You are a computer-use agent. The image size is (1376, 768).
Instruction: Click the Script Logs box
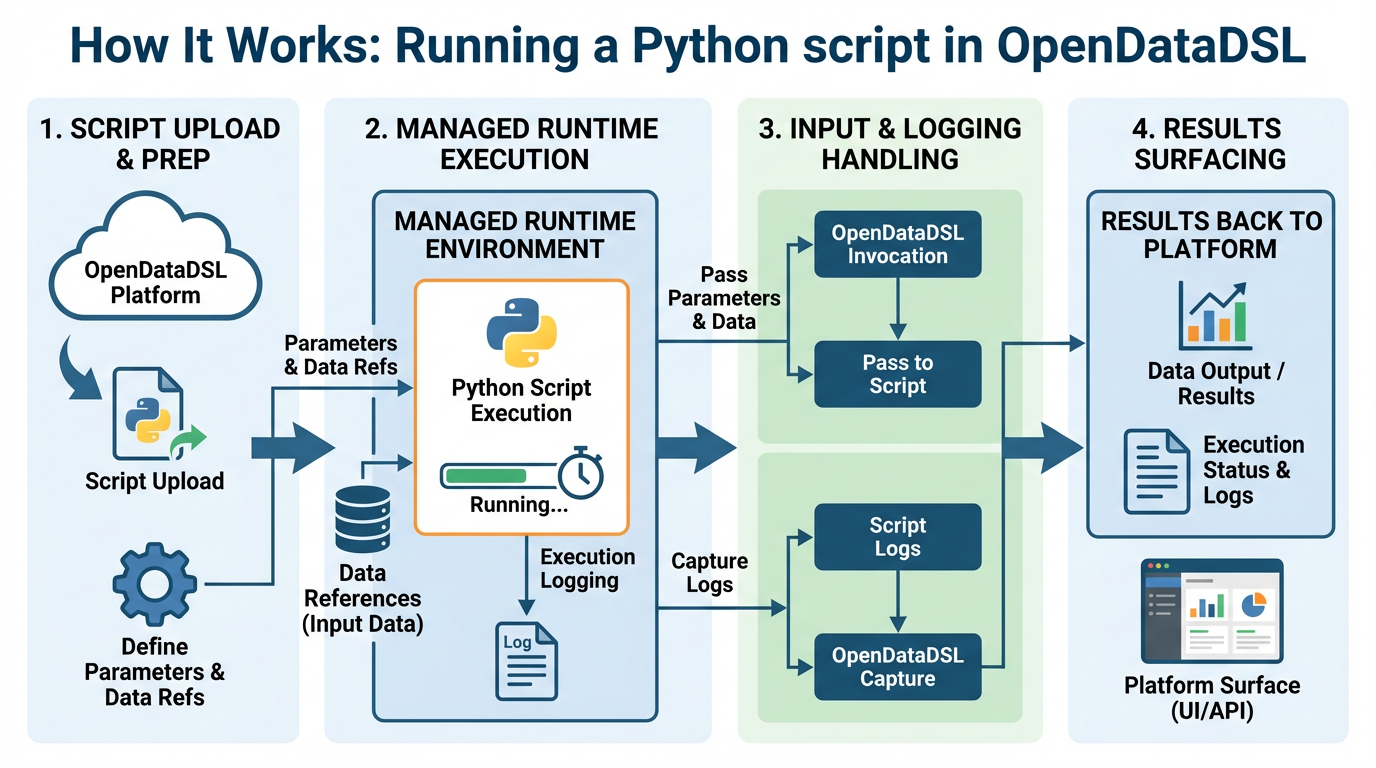pos(897,537)
